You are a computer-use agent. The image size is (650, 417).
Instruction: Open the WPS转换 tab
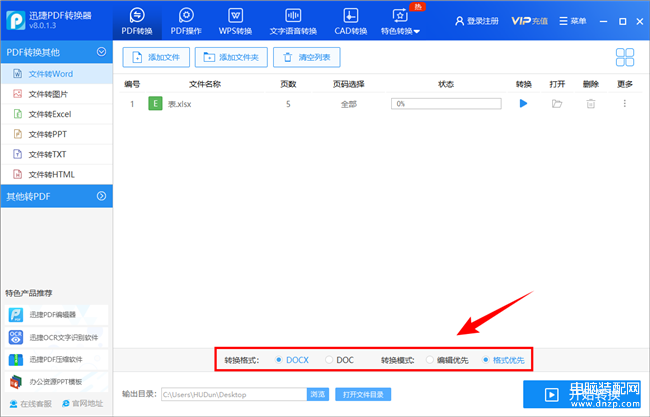coord(235,21)
